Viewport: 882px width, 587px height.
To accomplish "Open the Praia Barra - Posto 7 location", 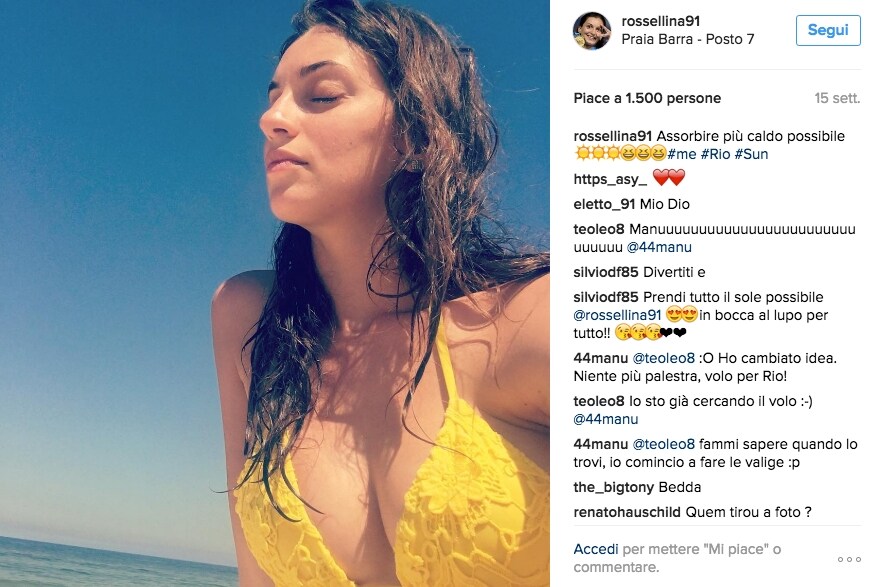I will pyautogui.click(x=687, y=39).
